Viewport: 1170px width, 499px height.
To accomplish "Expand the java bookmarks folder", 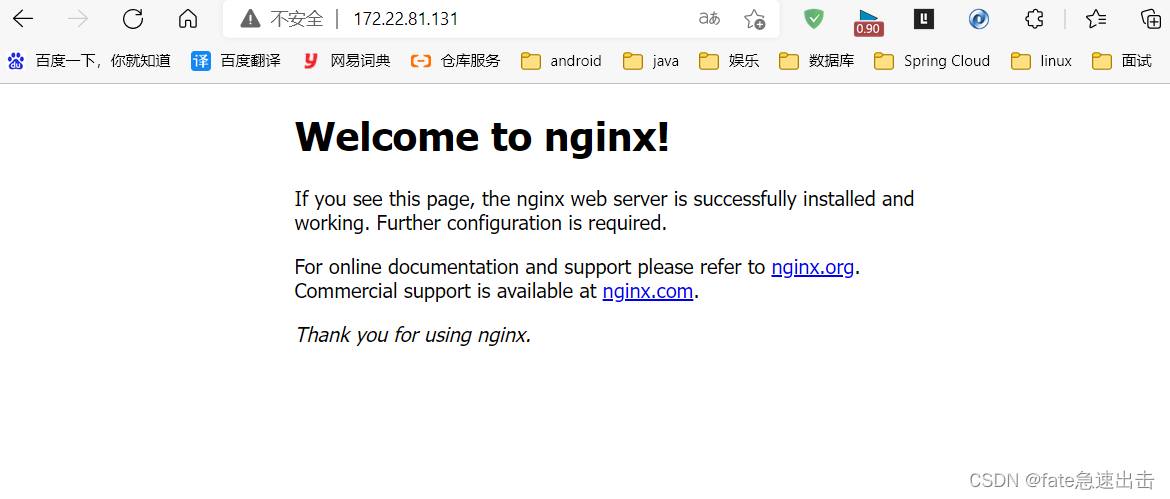I will click(651, 61).
